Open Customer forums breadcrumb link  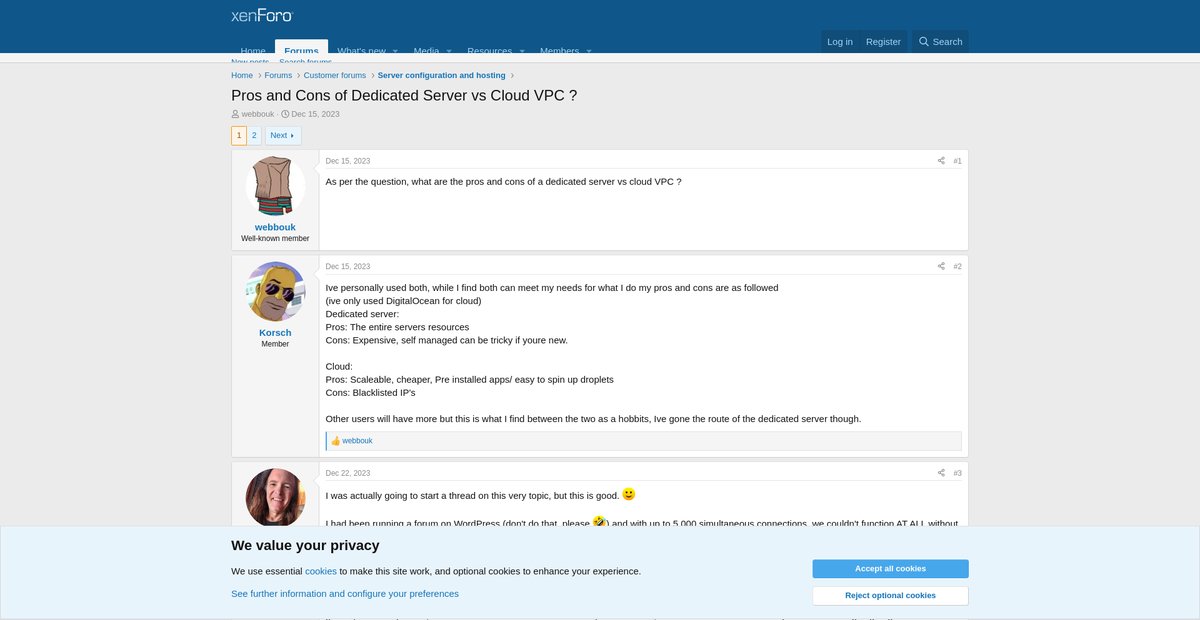pos(335,75)
